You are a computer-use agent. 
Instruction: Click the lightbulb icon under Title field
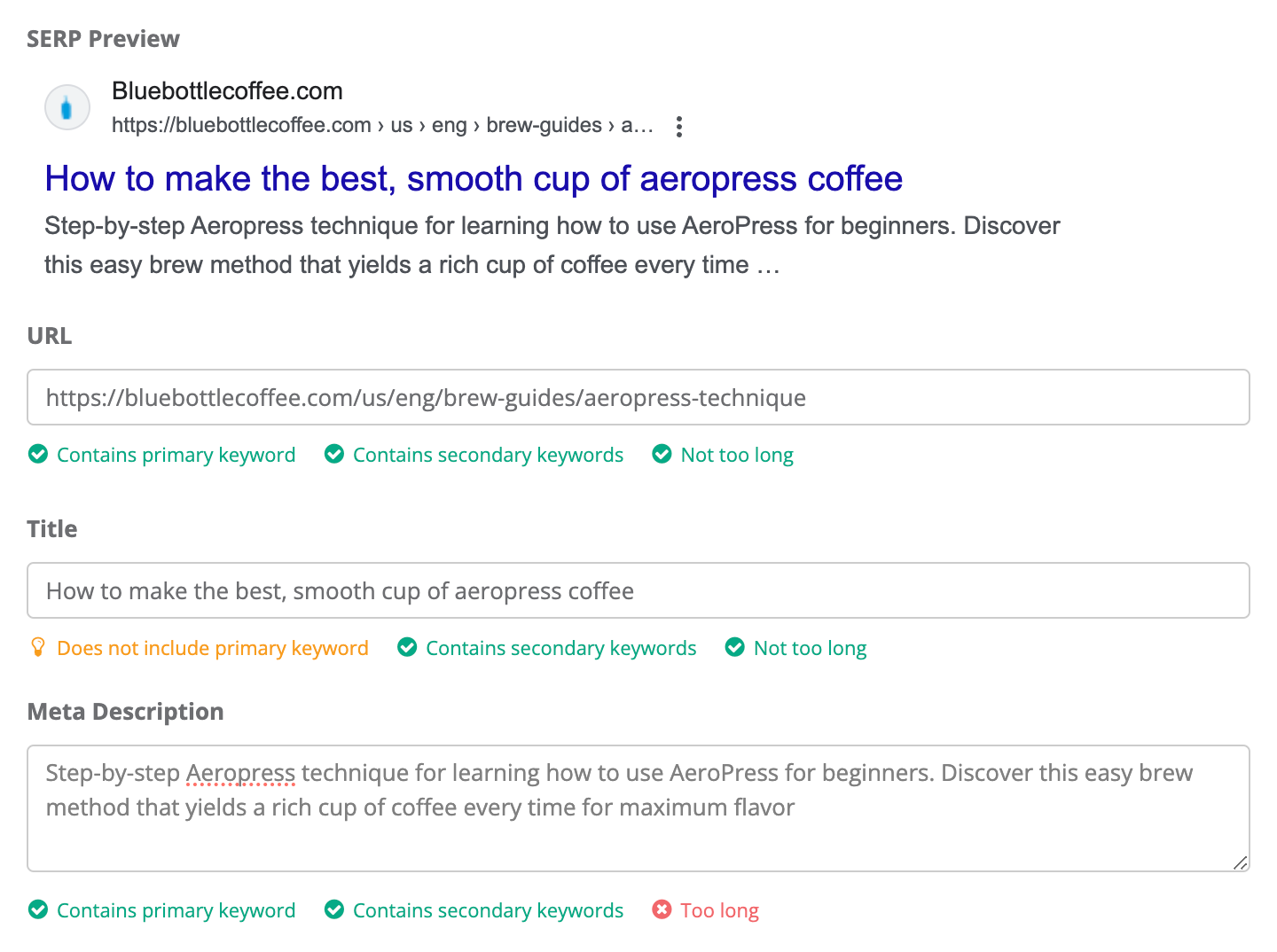tap(38, 648)
